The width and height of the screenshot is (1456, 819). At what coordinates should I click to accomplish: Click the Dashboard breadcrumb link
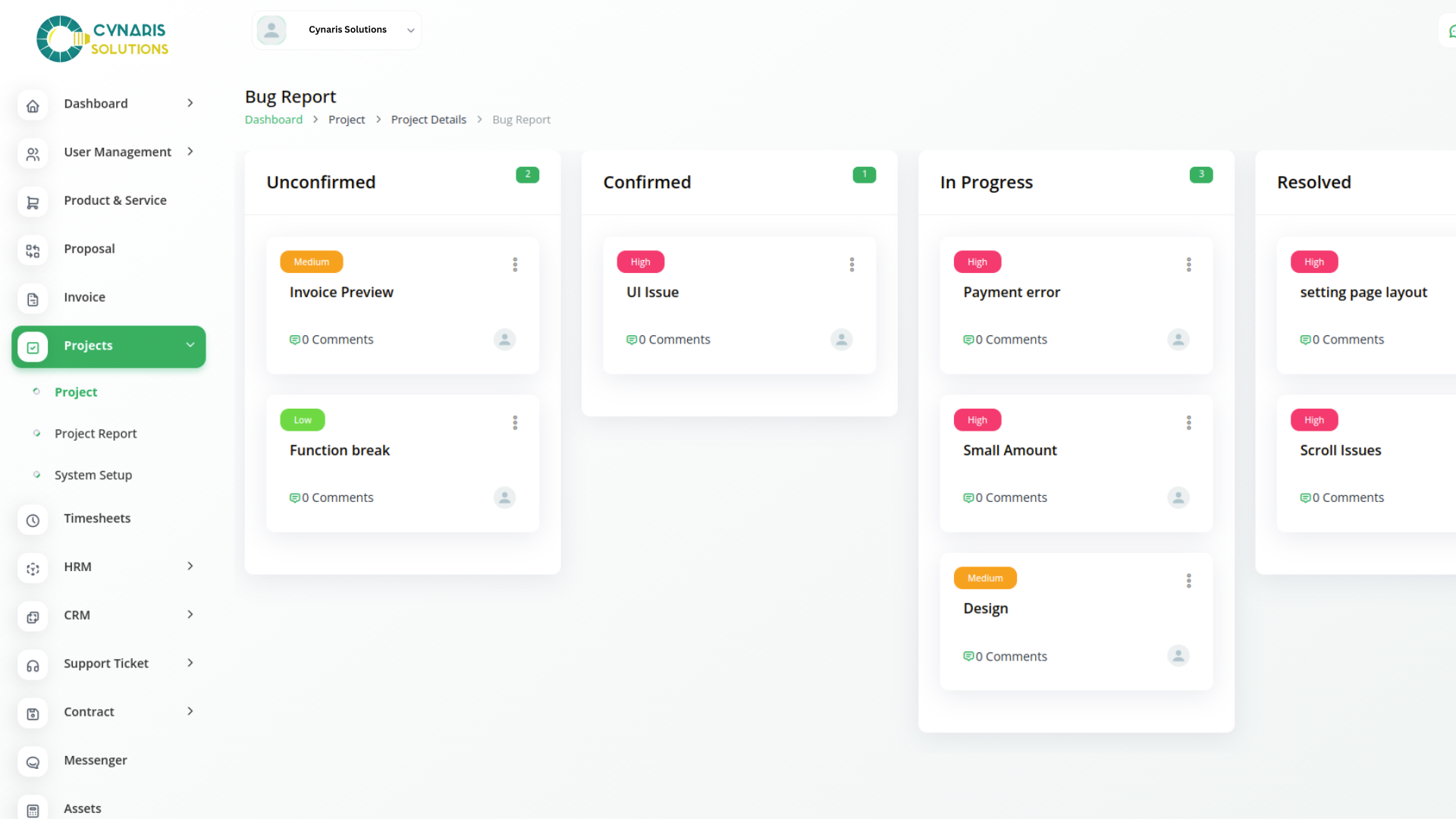pyautogui.click(x=273, y=120)
